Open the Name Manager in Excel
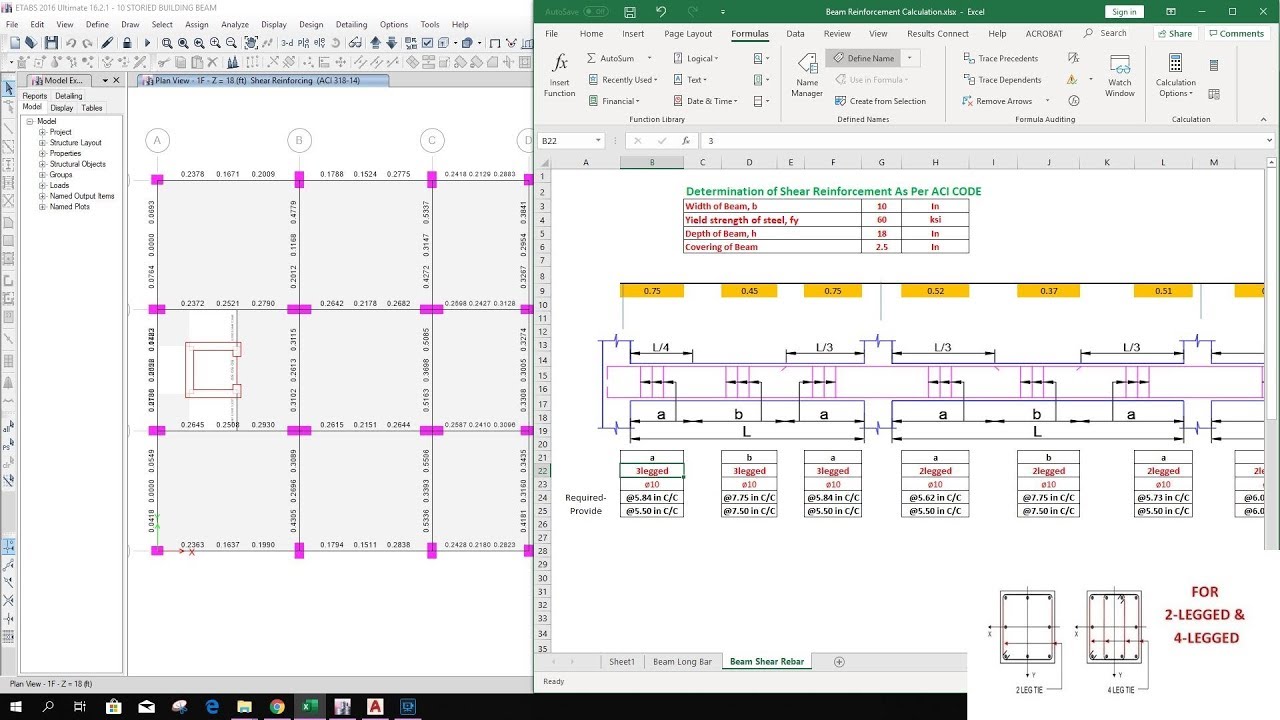This screenshot has width=1280, height=720. point(806,80)
